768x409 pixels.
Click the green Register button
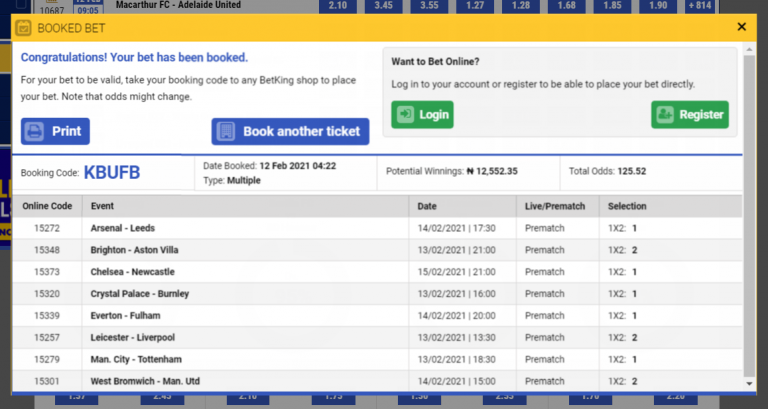[x=690, y=115]
